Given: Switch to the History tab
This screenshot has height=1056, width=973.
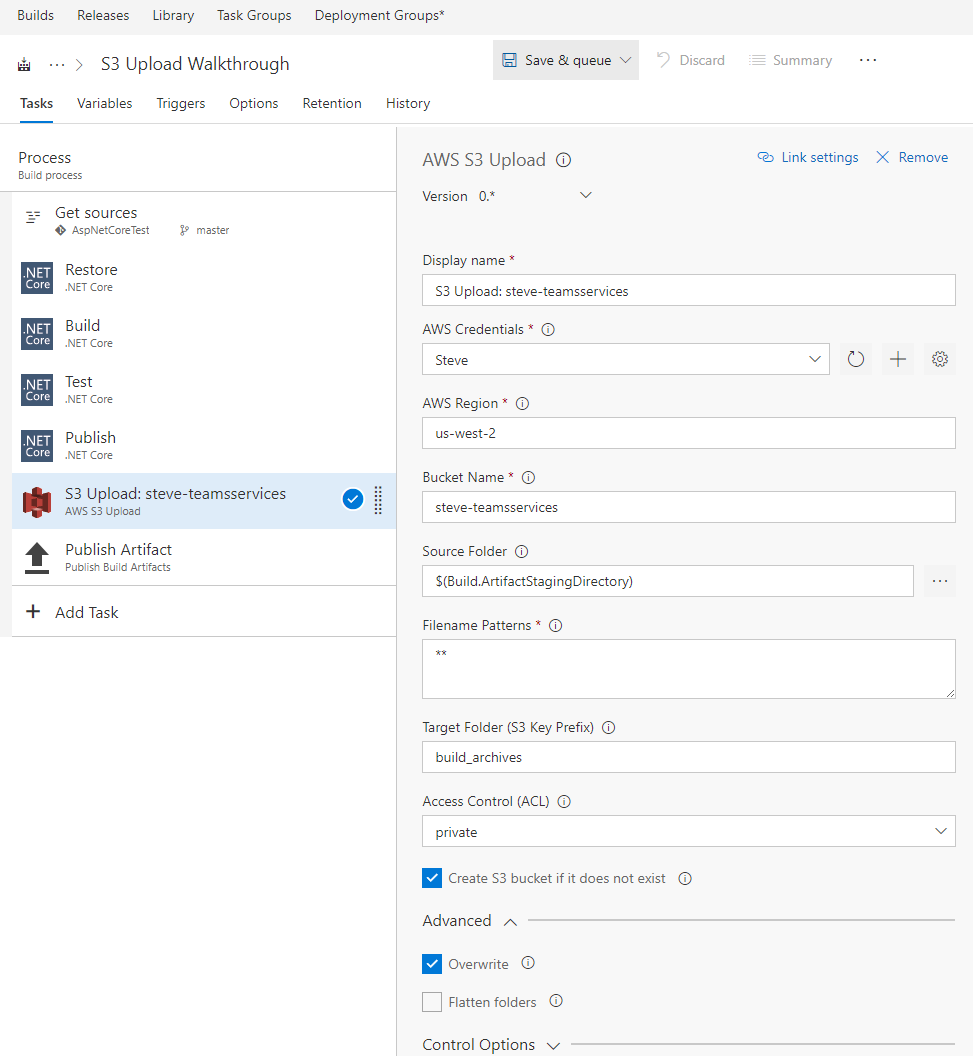Looking at the screenshot, I should point(408,104).
